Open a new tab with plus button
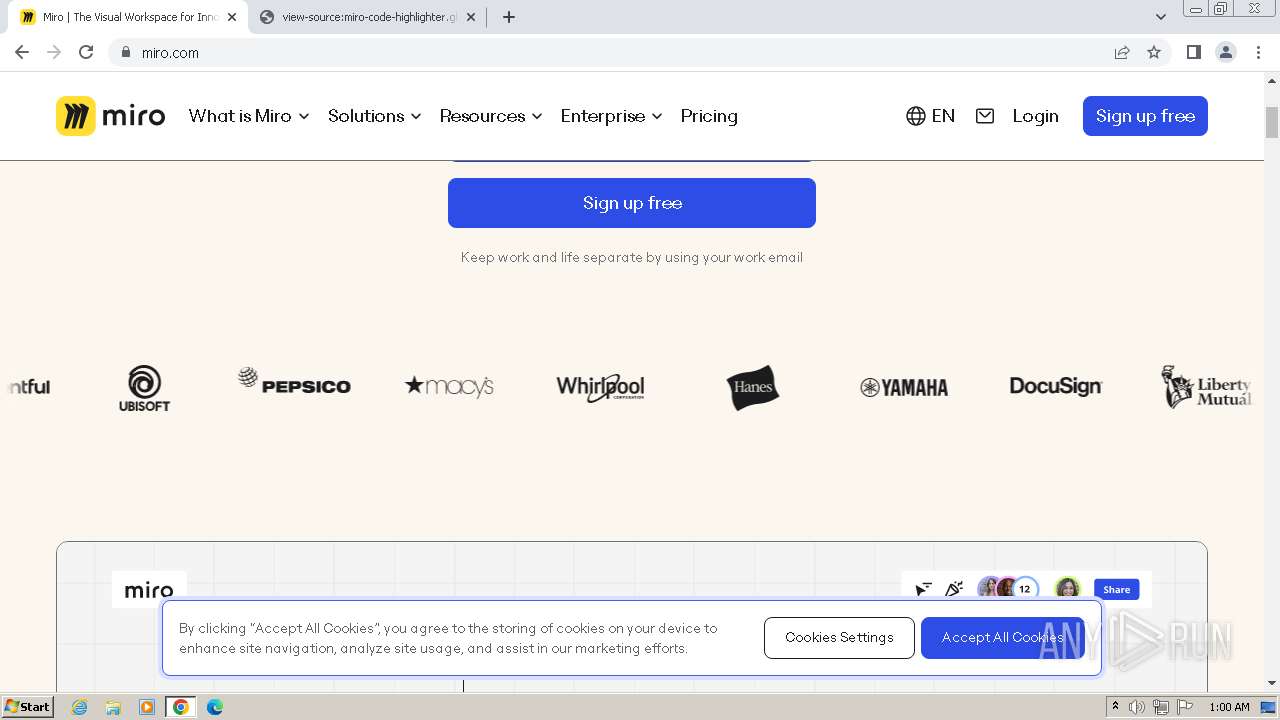 [509, 17]
